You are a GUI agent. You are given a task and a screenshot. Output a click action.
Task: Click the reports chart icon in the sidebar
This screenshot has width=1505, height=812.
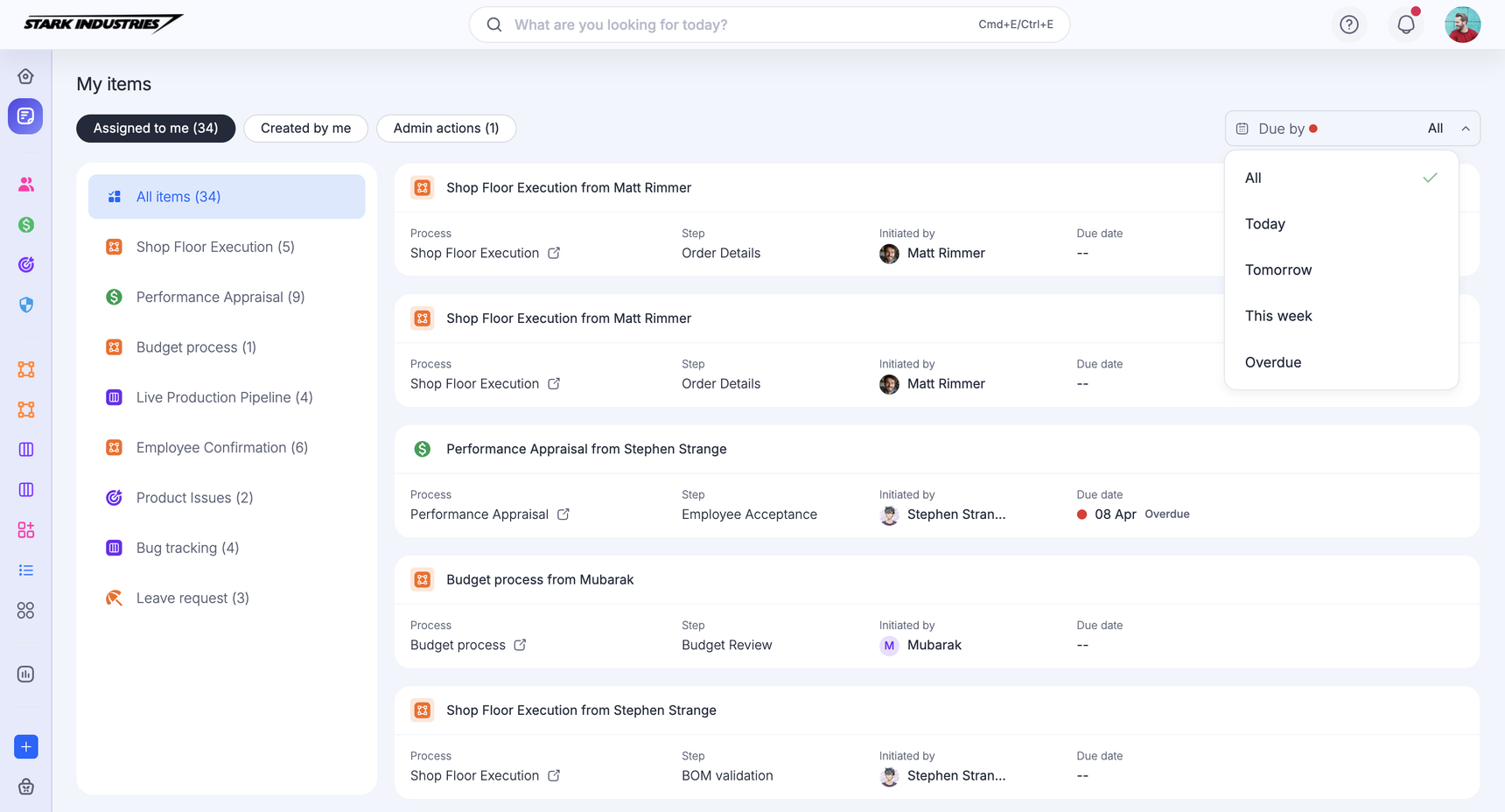click(x=26, y=674)
